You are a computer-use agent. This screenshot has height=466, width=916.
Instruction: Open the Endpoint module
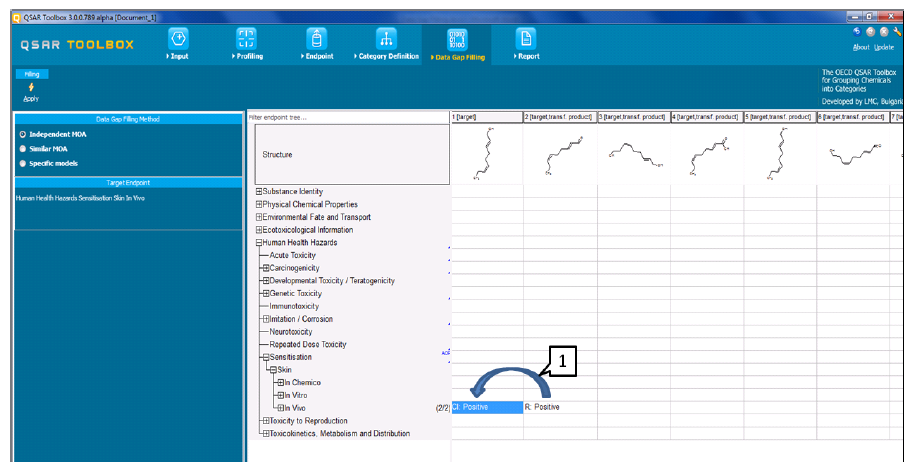[317, 44]
